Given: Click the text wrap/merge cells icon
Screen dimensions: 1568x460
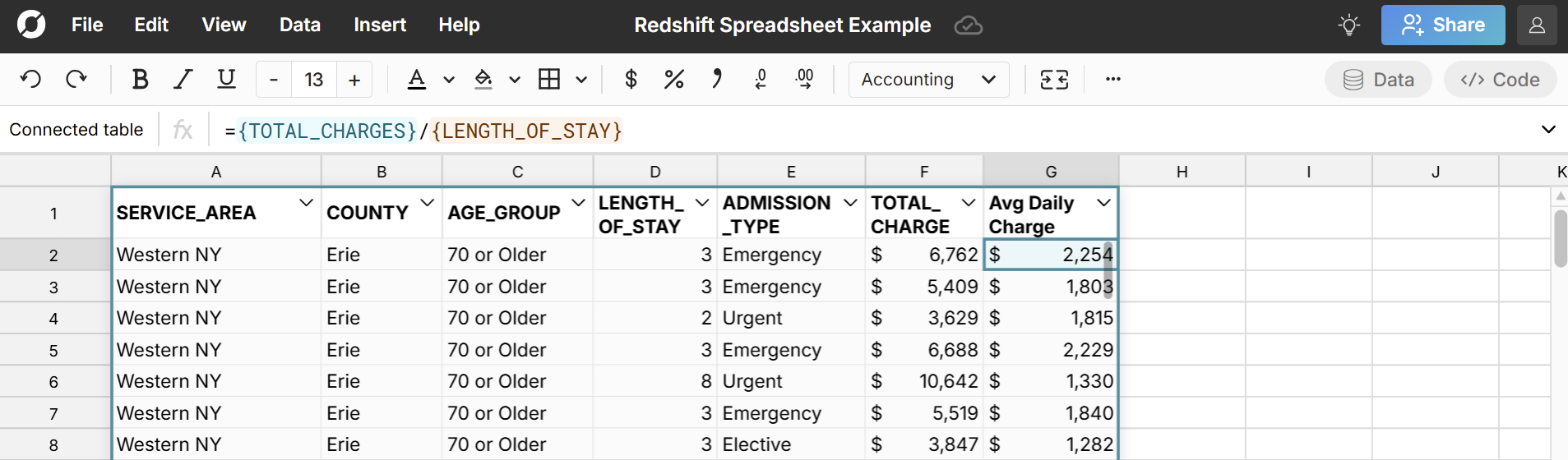Looking at the screenshot, I should click(x=1054, y=80).
